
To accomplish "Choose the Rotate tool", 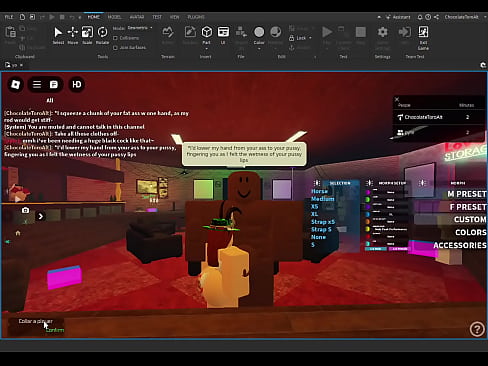I will (102, 35).
